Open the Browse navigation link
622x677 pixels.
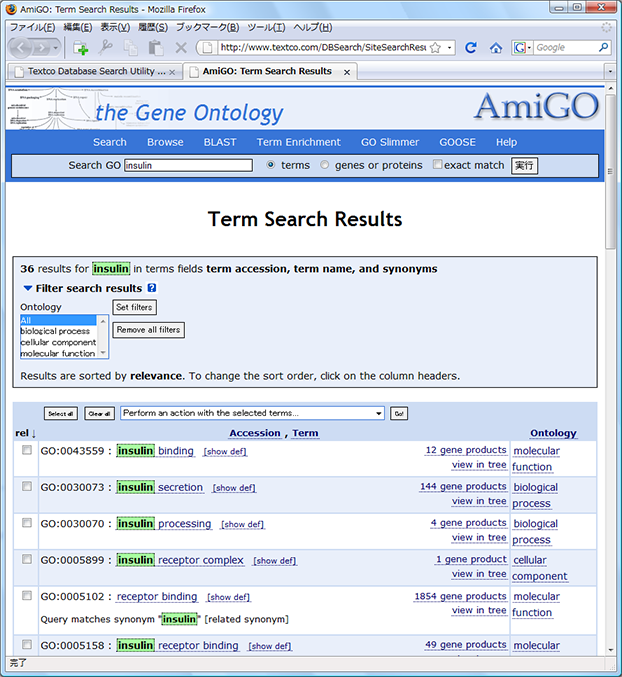165,142
